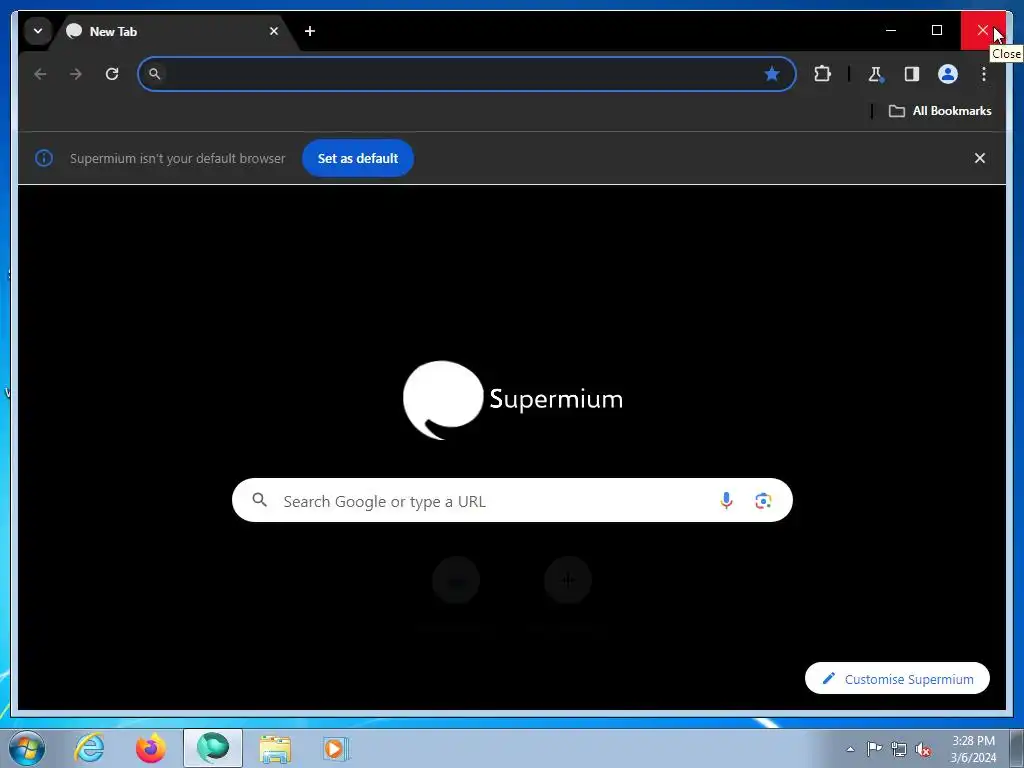This screenshot has height=768, width=1024.
Task: Click the address bar search icon
Action: (x=155, y=74)
